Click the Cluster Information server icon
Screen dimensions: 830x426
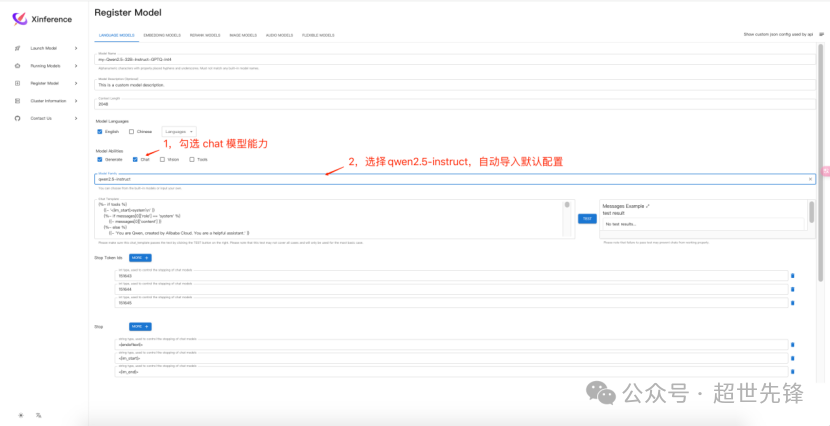(17, 101)
